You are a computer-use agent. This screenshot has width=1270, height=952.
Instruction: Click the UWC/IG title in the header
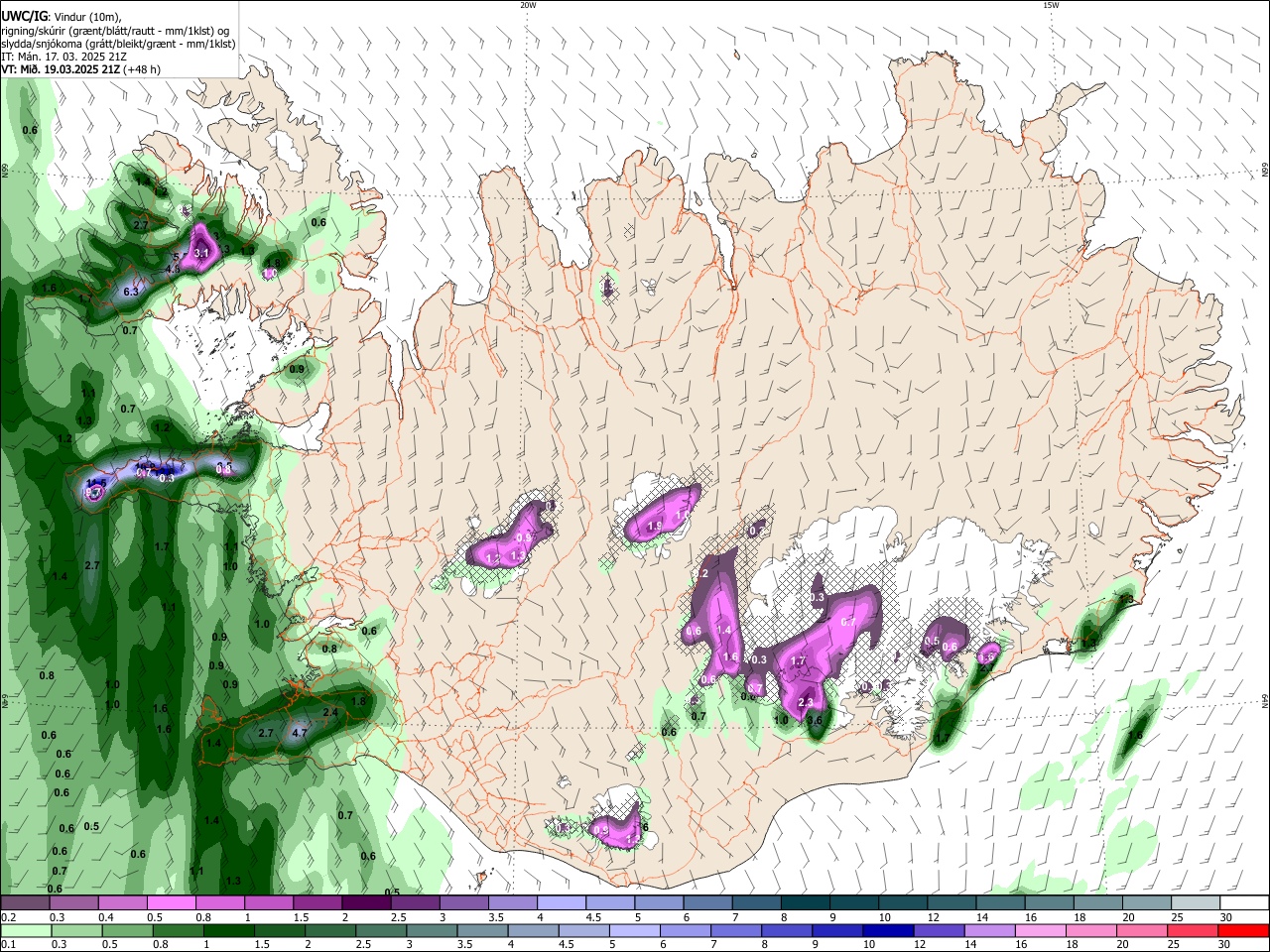24,16
